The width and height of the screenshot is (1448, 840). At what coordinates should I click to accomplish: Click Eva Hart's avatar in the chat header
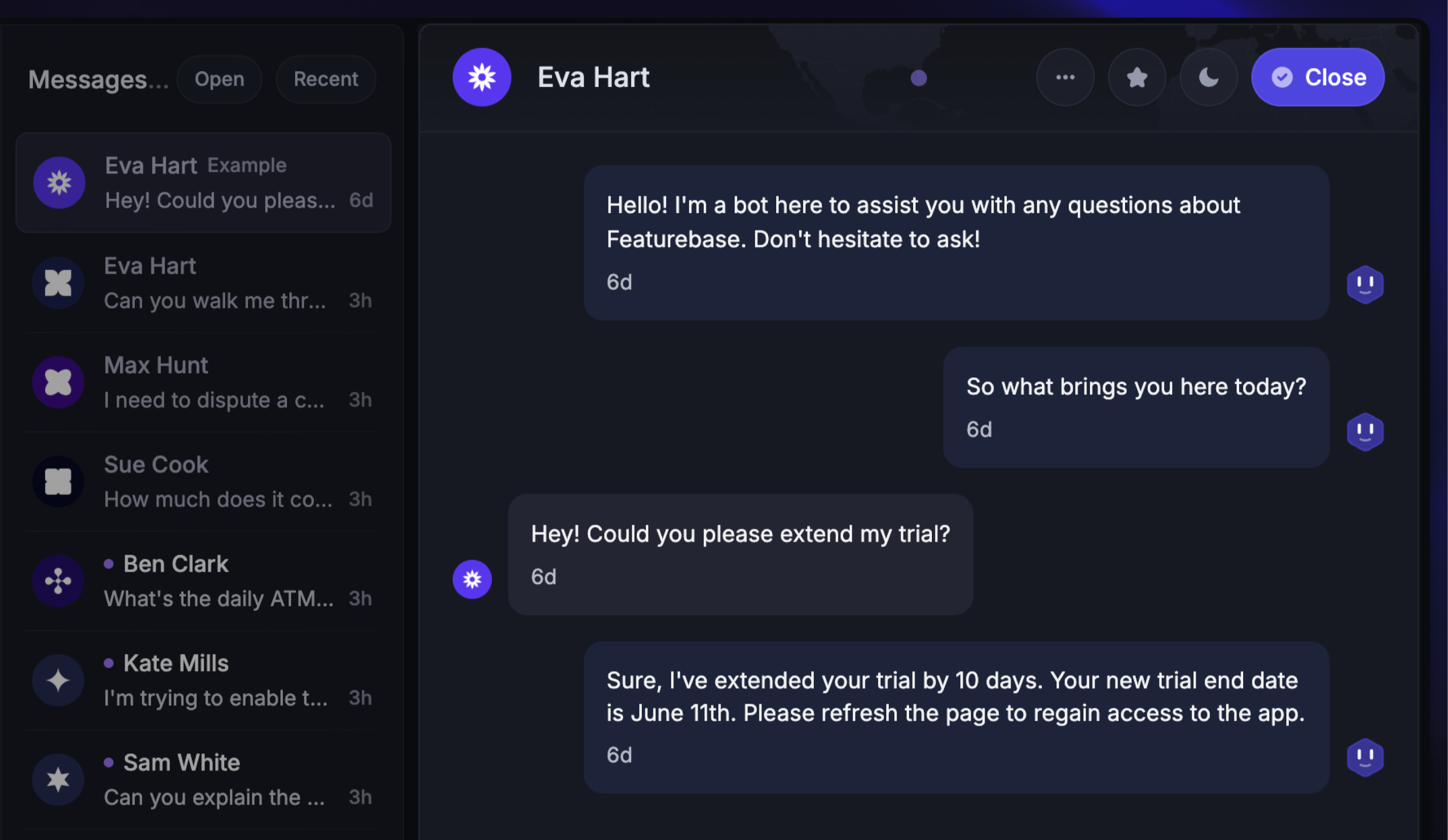[x=482, y=78]
